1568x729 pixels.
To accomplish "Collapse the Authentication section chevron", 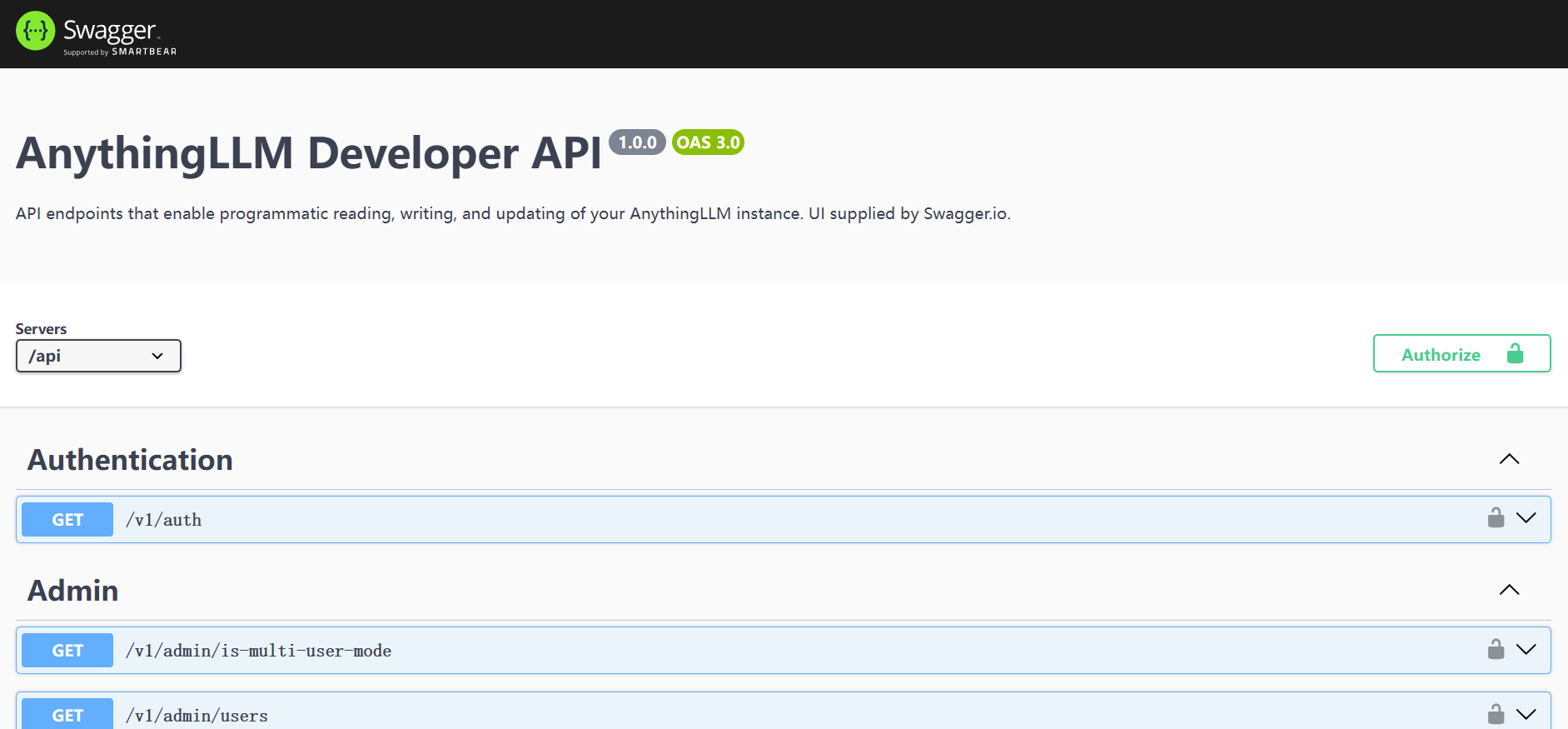I will (x=1509, y=459).
